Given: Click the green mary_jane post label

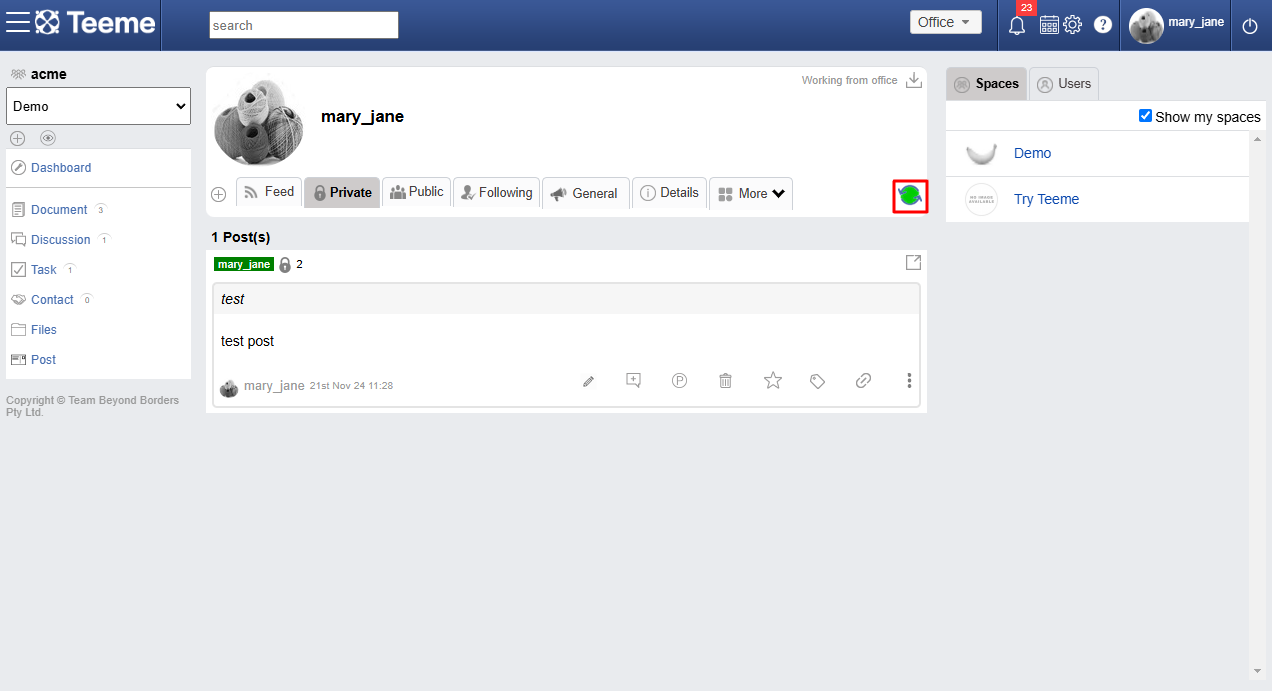Looking at the screenshot, I should pyautogui.click(x=244, y=265).
